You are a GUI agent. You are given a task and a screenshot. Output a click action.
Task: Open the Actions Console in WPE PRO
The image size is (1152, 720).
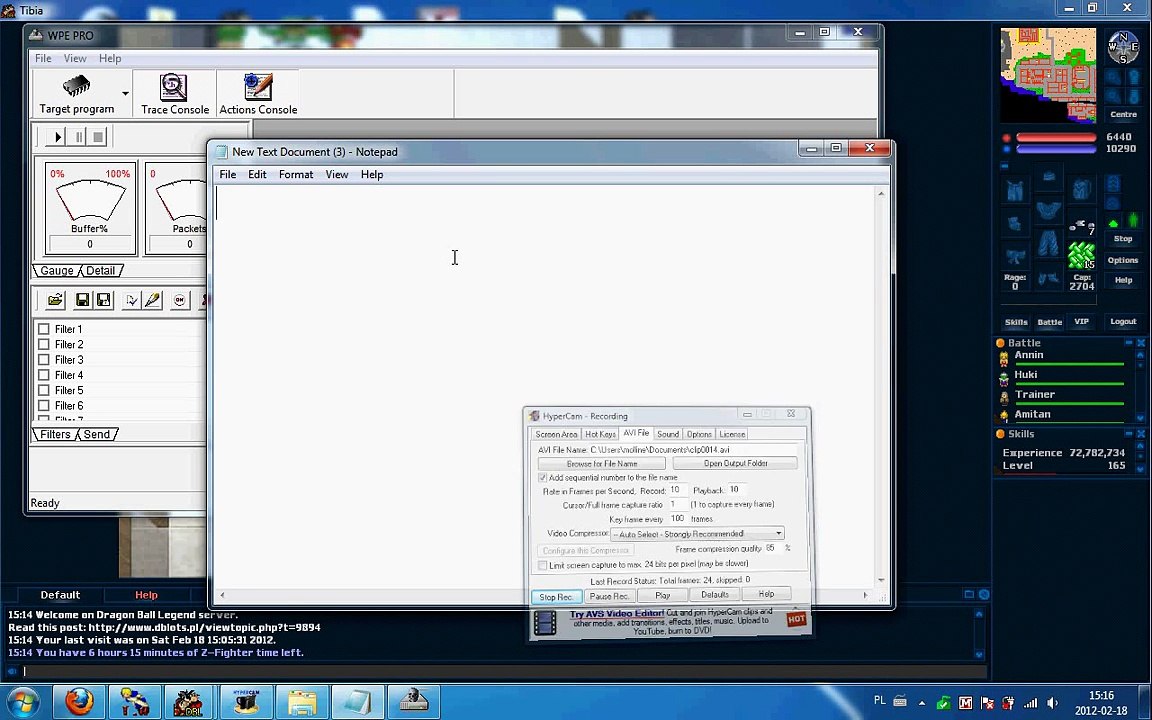258,94
